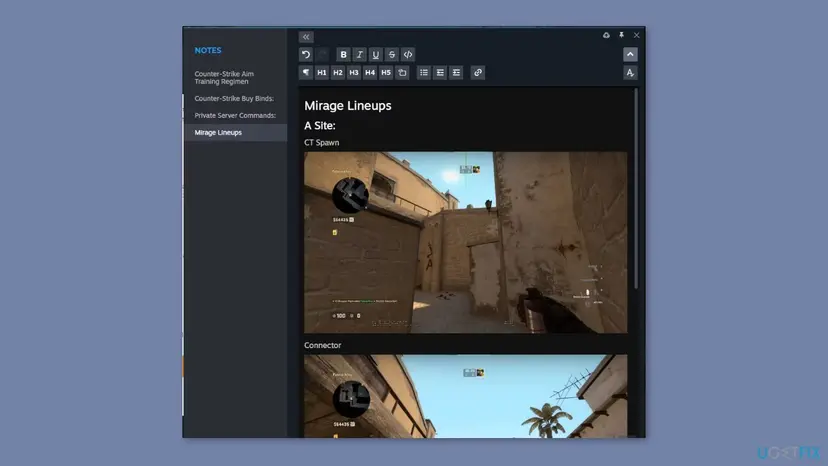Screen dimensions: 828x466
Task: Toggle bold formatting
Action: click(x=343, y=54)
